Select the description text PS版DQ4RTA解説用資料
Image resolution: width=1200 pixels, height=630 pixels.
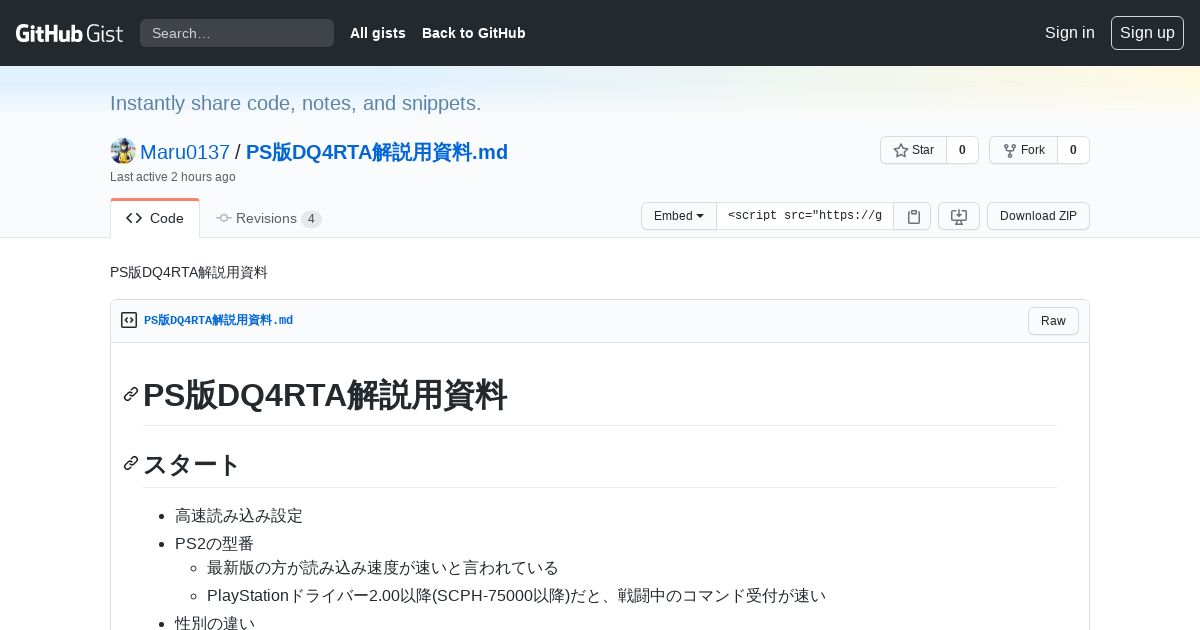(189, 272)
